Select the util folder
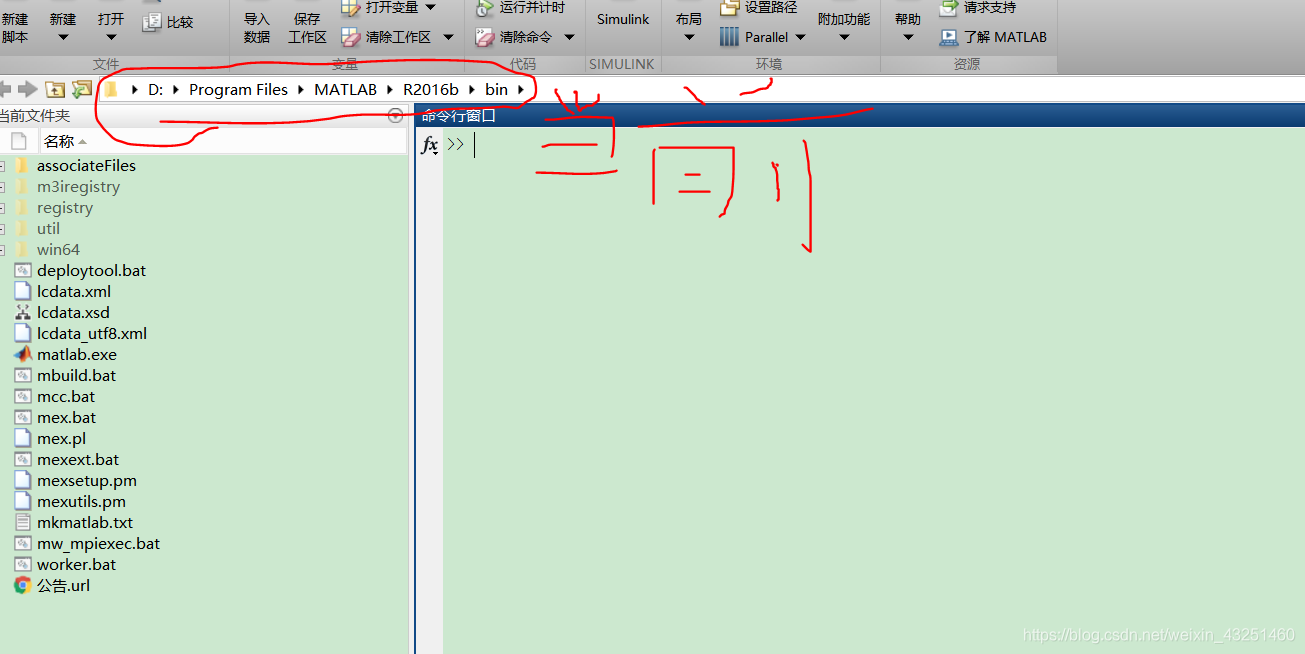This screenshot has height=654, width=1305. [x=48, y=229]
